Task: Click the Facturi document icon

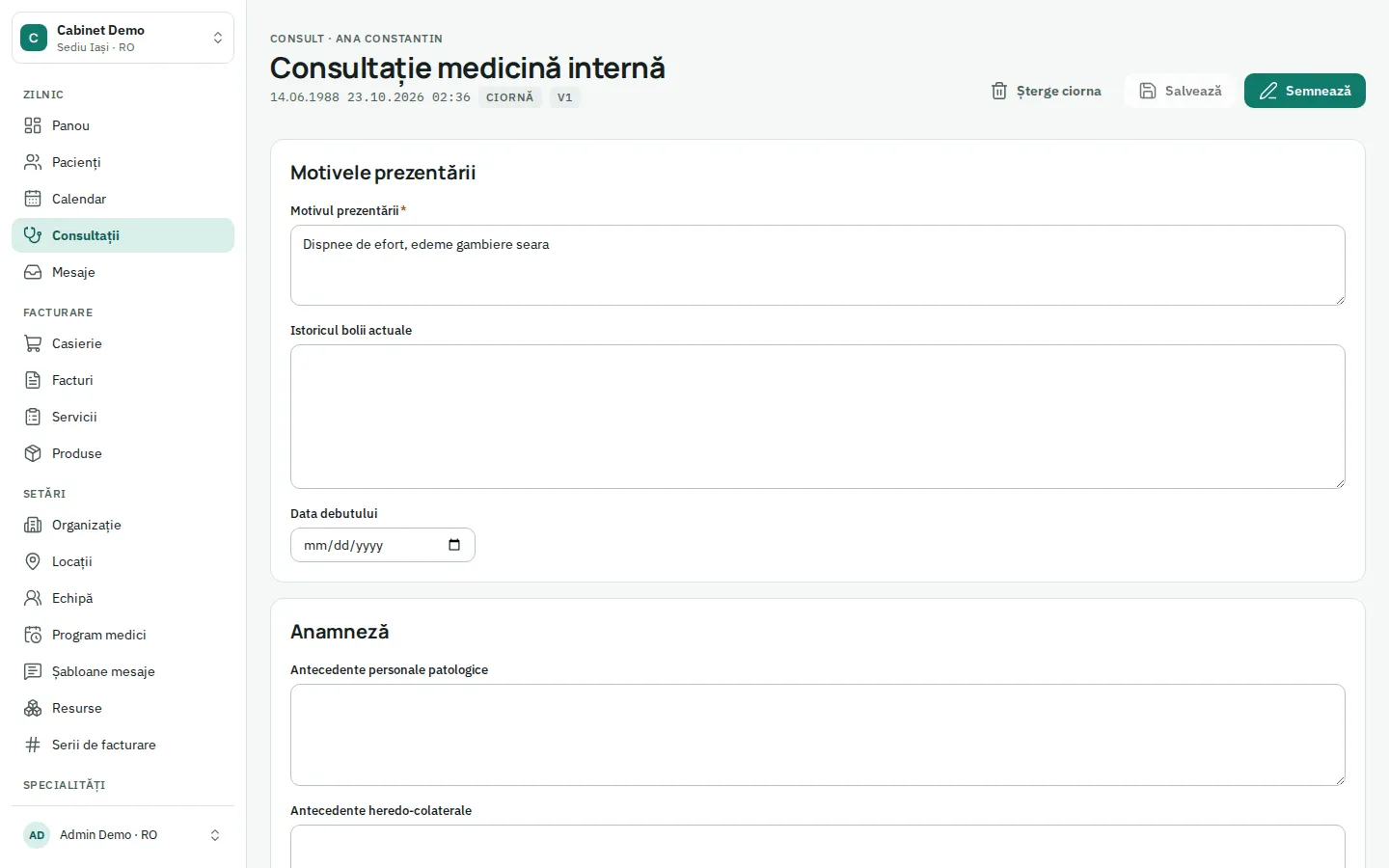Action: 33,380
